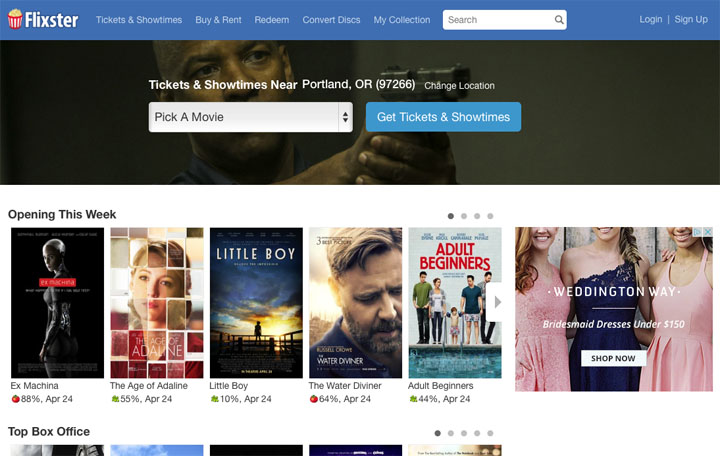Click the splat rating icon for Adult Beginners
The image size is (720, 456).
[x=413, y=399]
